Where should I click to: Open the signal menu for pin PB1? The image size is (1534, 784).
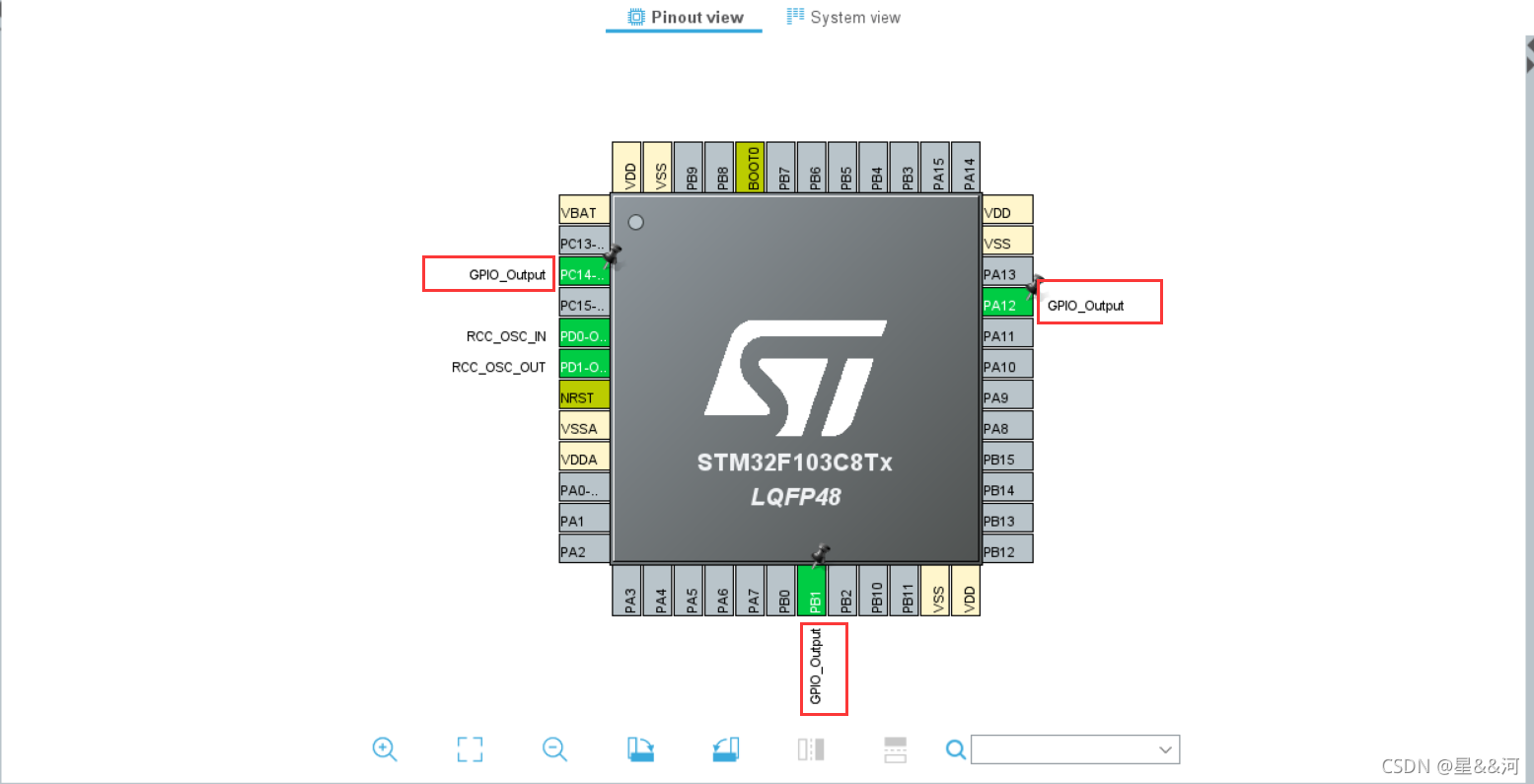813,592
